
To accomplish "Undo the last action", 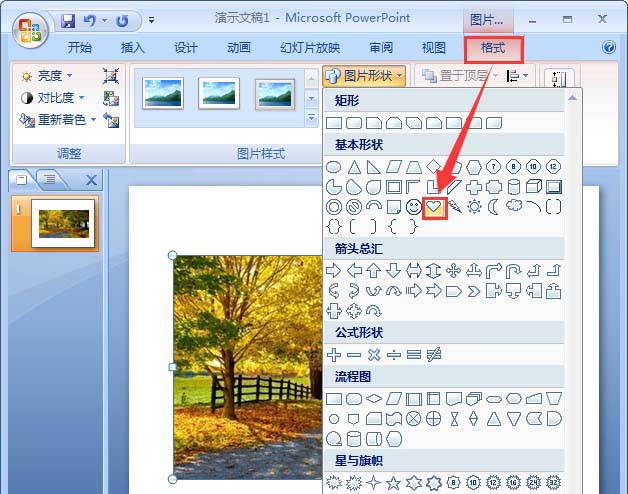I will click(90, 20).
